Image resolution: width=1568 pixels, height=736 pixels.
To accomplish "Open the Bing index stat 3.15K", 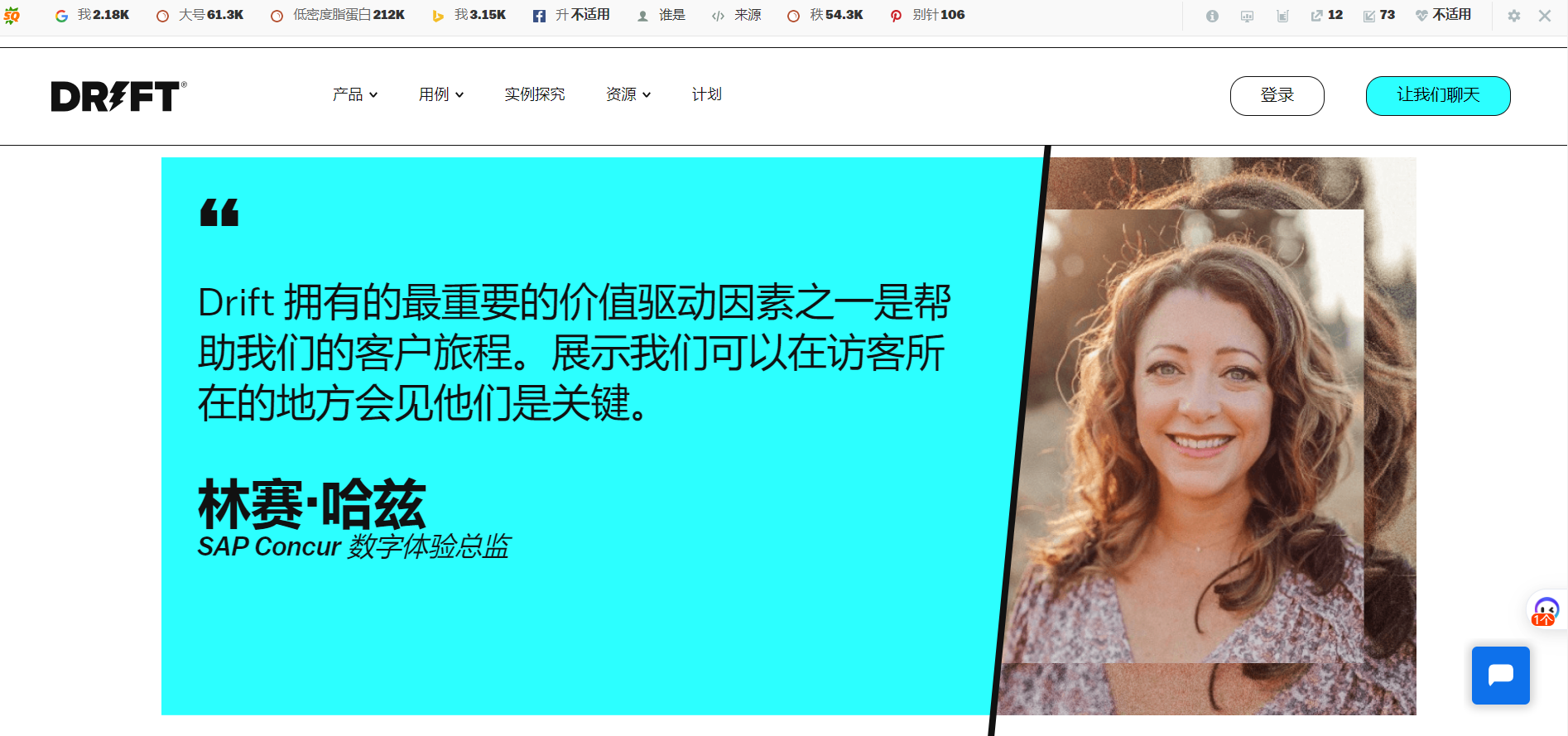I will [x=469, y=15].
